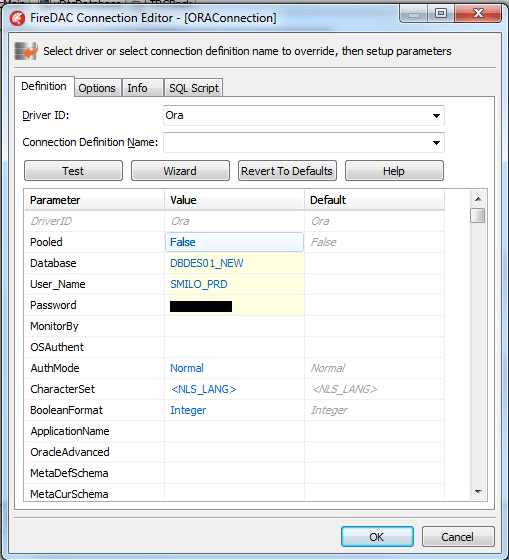
Task: Select the User_Name parameter label
Action: (x=58, y=284)
